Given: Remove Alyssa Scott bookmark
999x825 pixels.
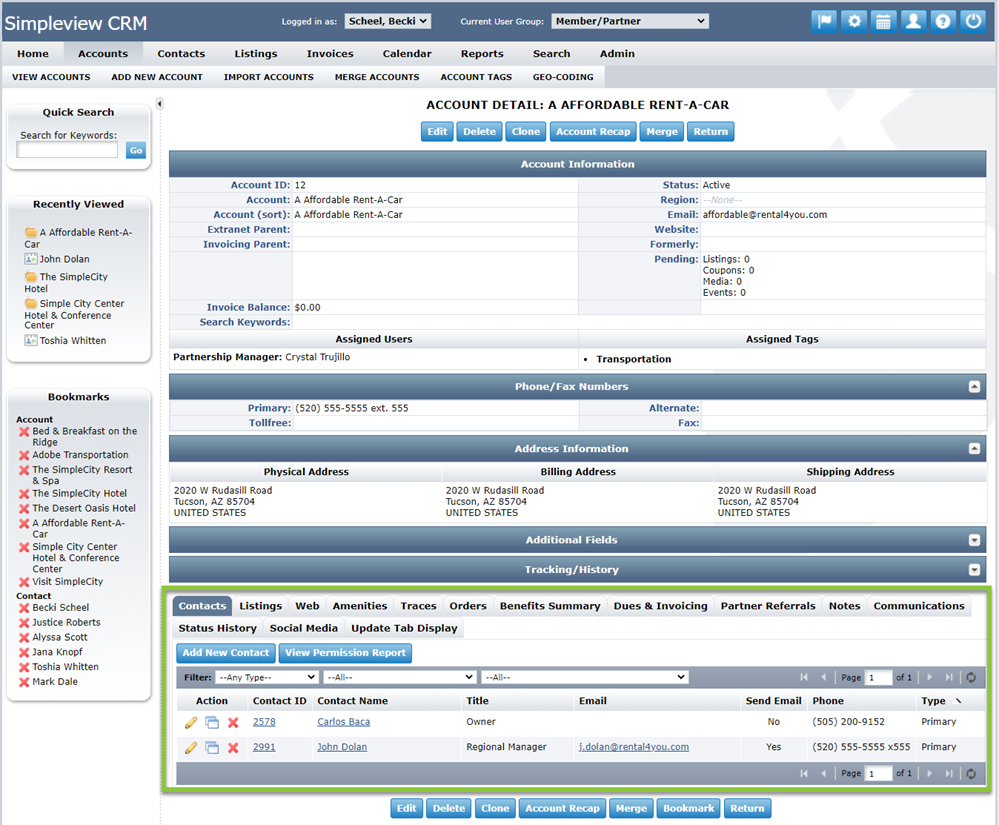Looking at the screenshot, I should 24,638.
